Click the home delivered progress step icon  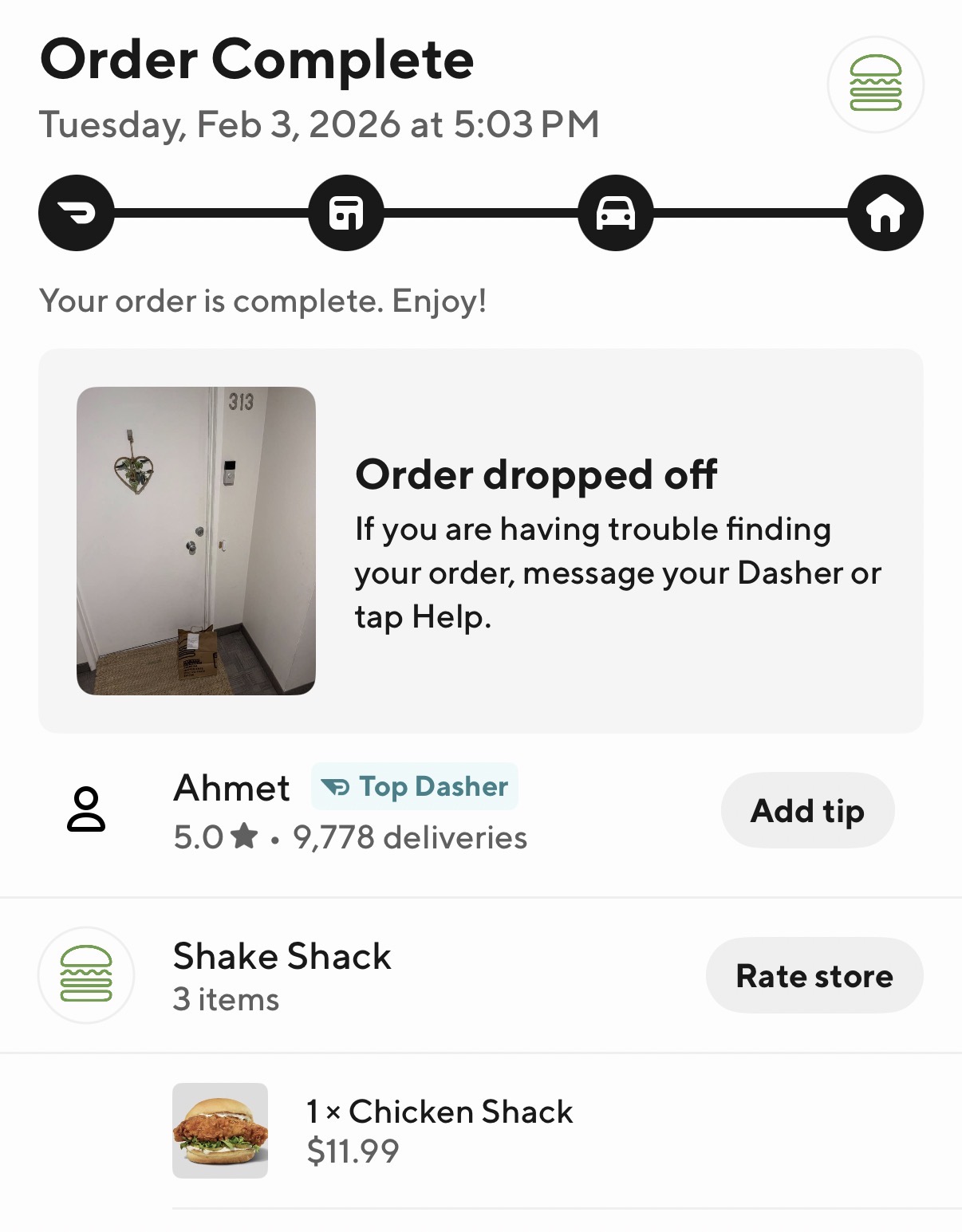pyautogui.click(x=885, y=213)
